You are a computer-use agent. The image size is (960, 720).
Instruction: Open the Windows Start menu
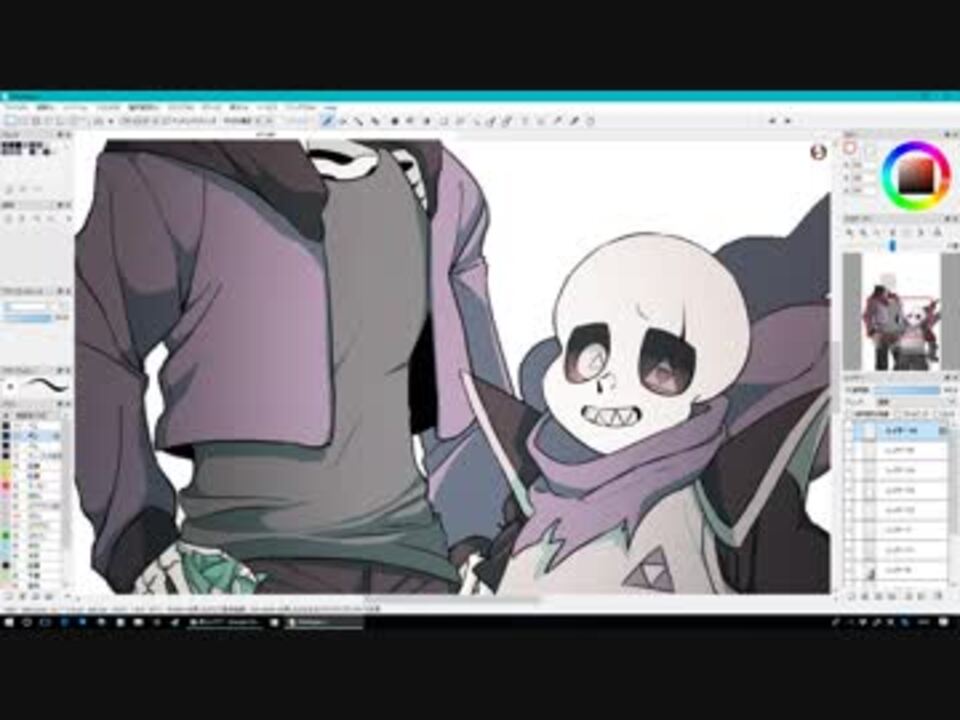9,622
